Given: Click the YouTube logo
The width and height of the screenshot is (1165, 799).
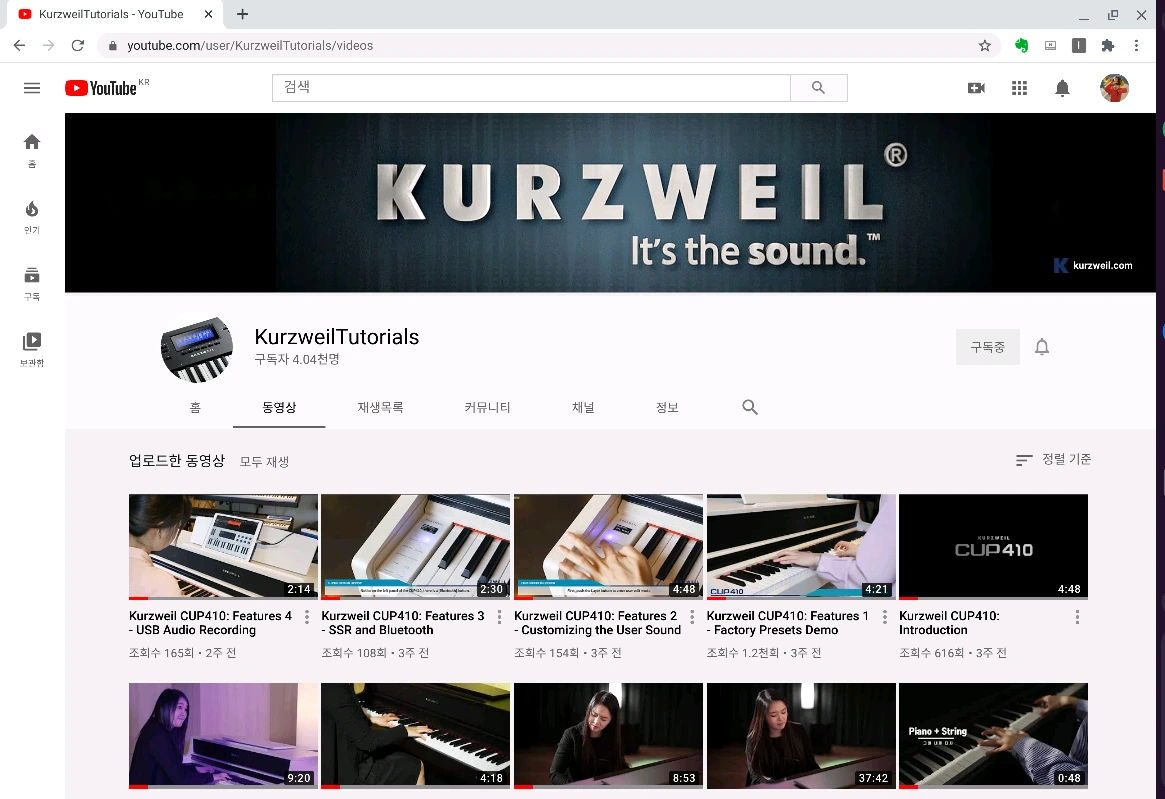Looking at the screenshot, I should pos(101,88).
